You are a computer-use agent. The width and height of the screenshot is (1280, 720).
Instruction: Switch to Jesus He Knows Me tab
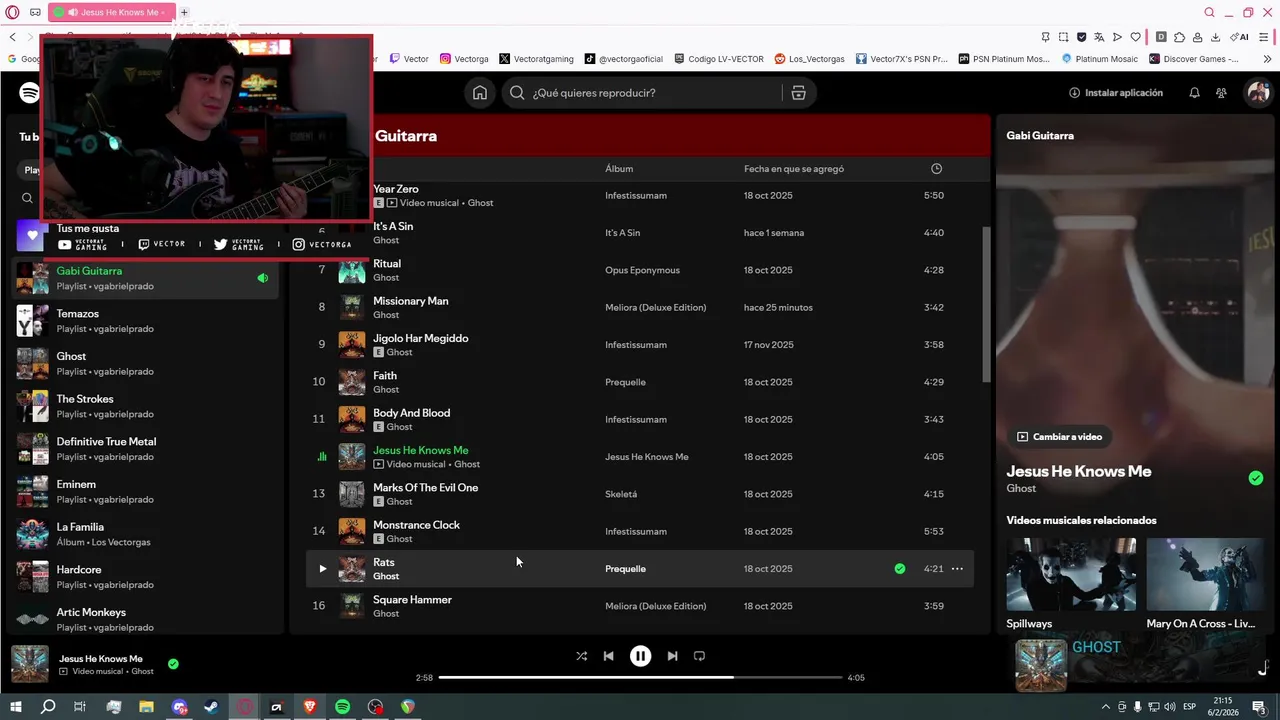pyautogui.click(x=111, y=12)
